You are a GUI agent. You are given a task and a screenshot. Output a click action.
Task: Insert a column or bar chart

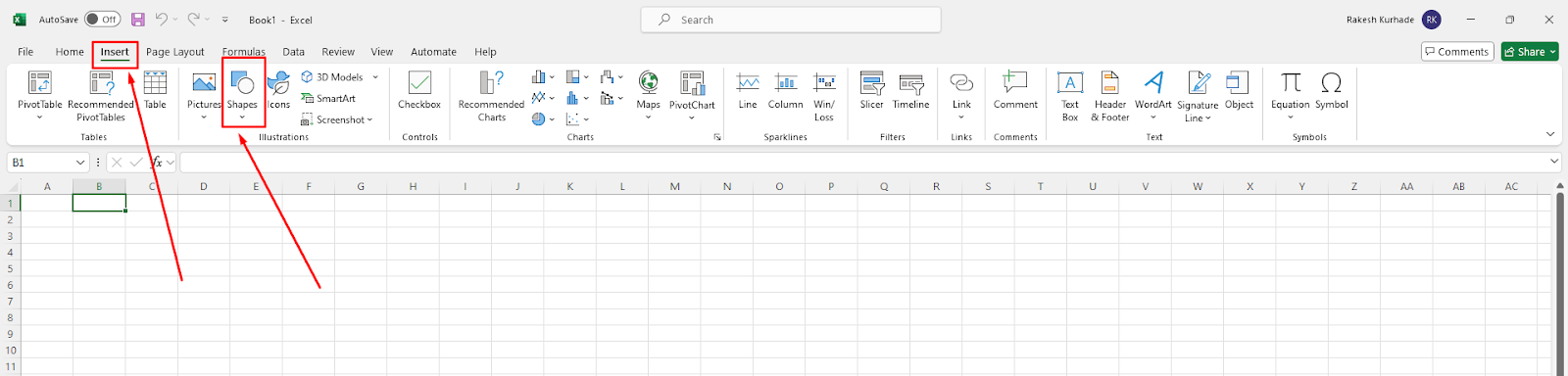coord(543,77)
